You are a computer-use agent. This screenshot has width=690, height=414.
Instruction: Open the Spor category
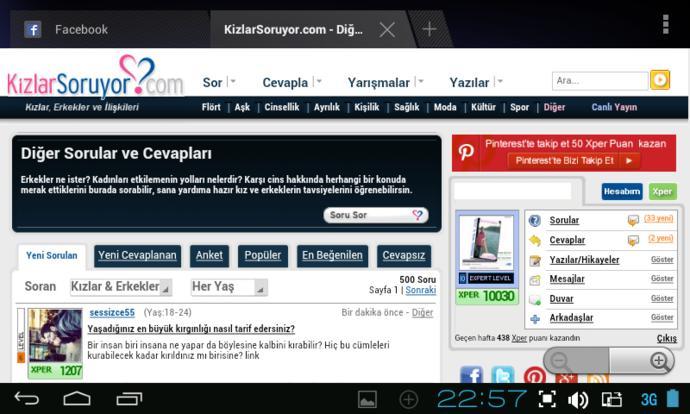click(519, 107)
